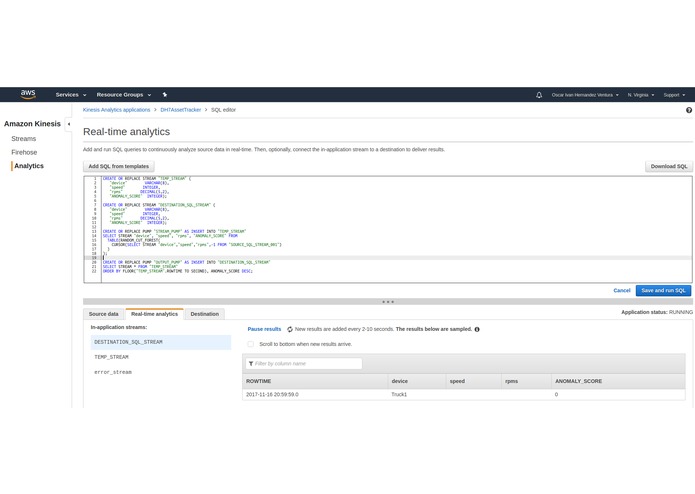The image size is (695, 494).
Task: Click the ROWTIME column header
Action: (315, 381)
